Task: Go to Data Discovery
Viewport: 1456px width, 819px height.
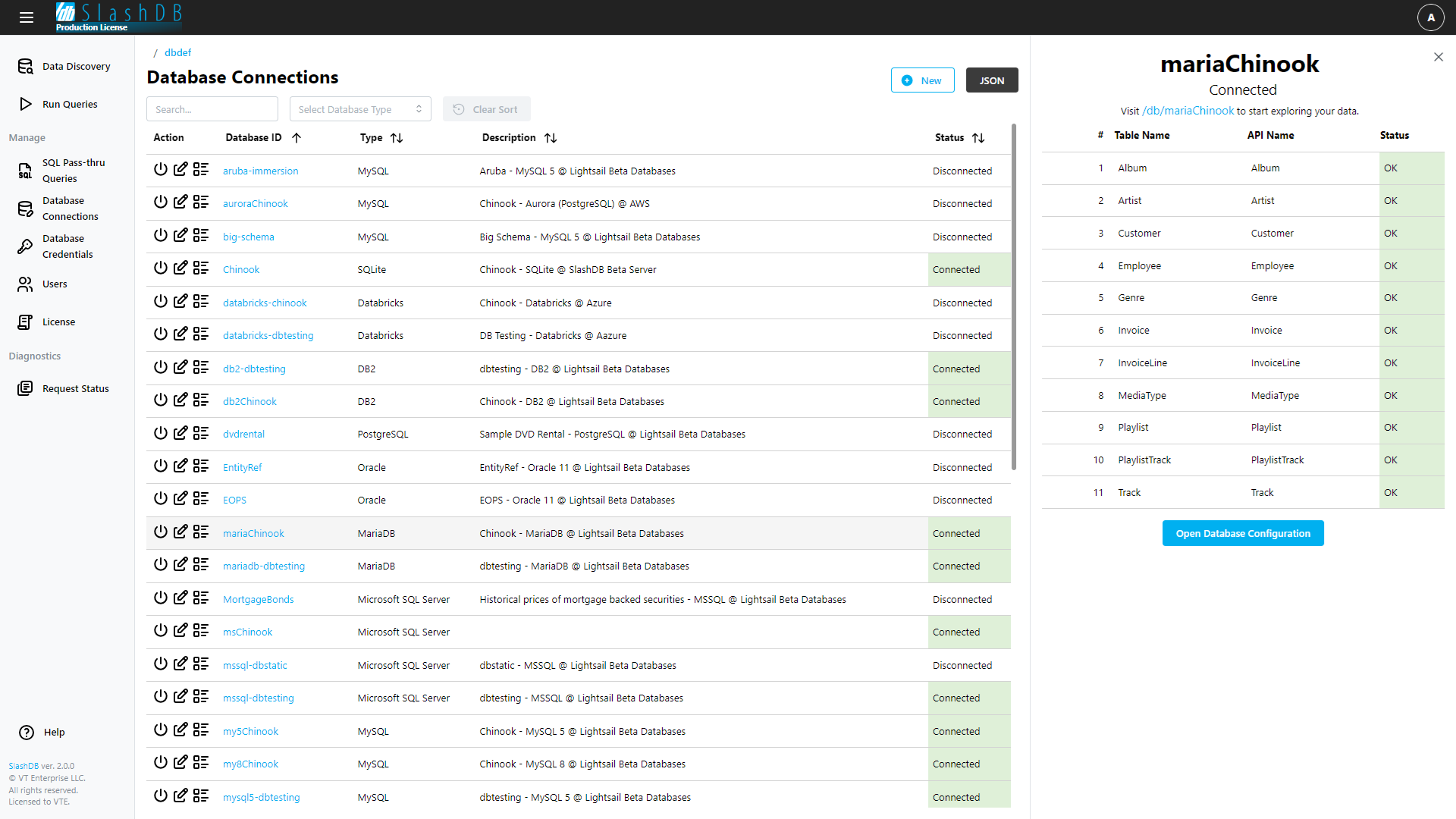Action: 66,67
